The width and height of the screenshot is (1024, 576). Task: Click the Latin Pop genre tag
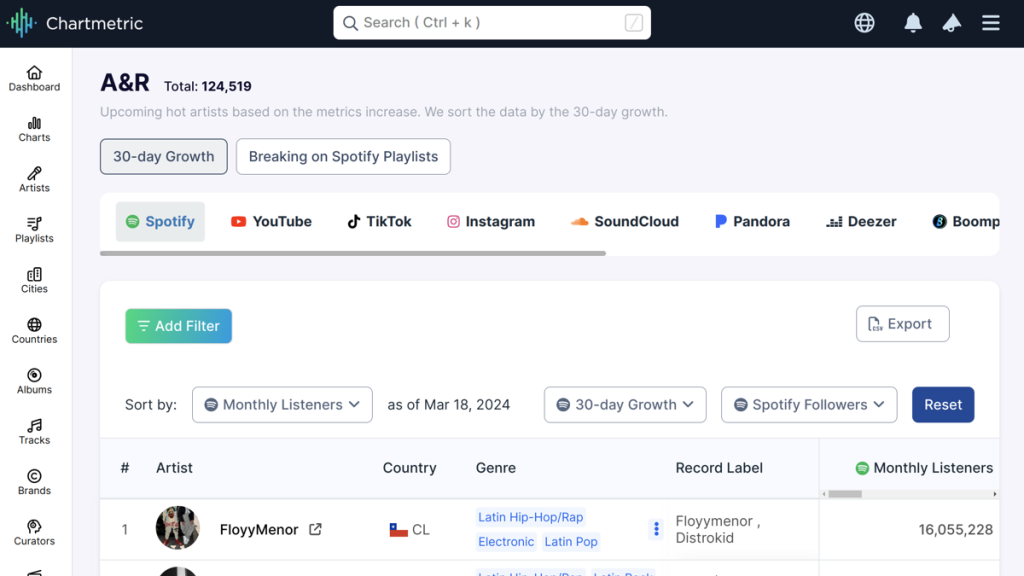pos(571,541)
